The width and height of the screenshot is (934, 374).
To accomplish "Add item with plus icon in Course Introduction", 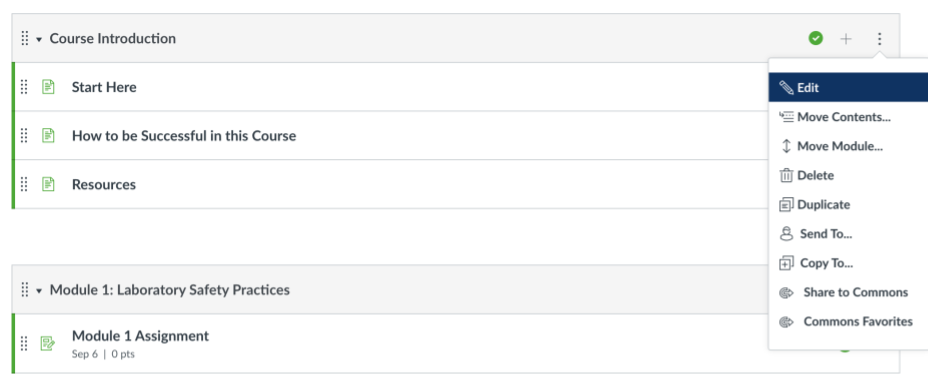I will tap(846, 39).
